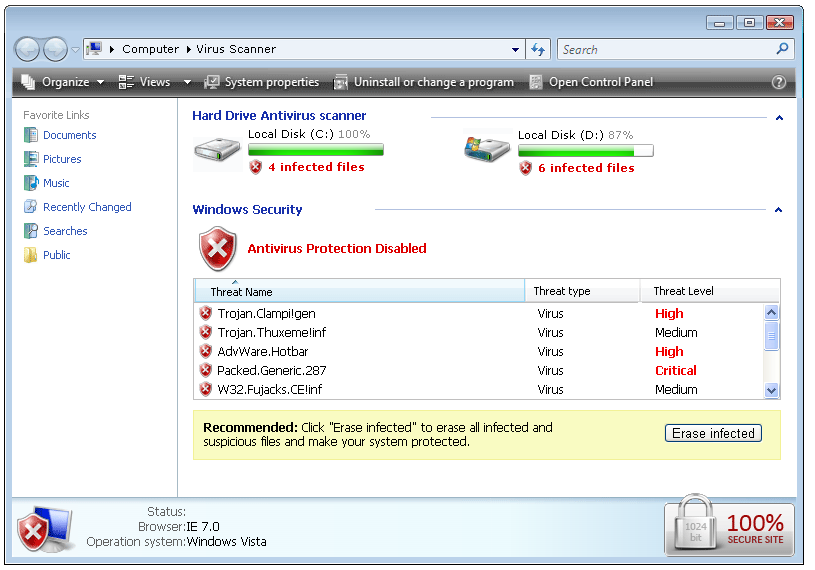The image size is (815, 570).
Task: Open System properties
Action: pos(261,82)
